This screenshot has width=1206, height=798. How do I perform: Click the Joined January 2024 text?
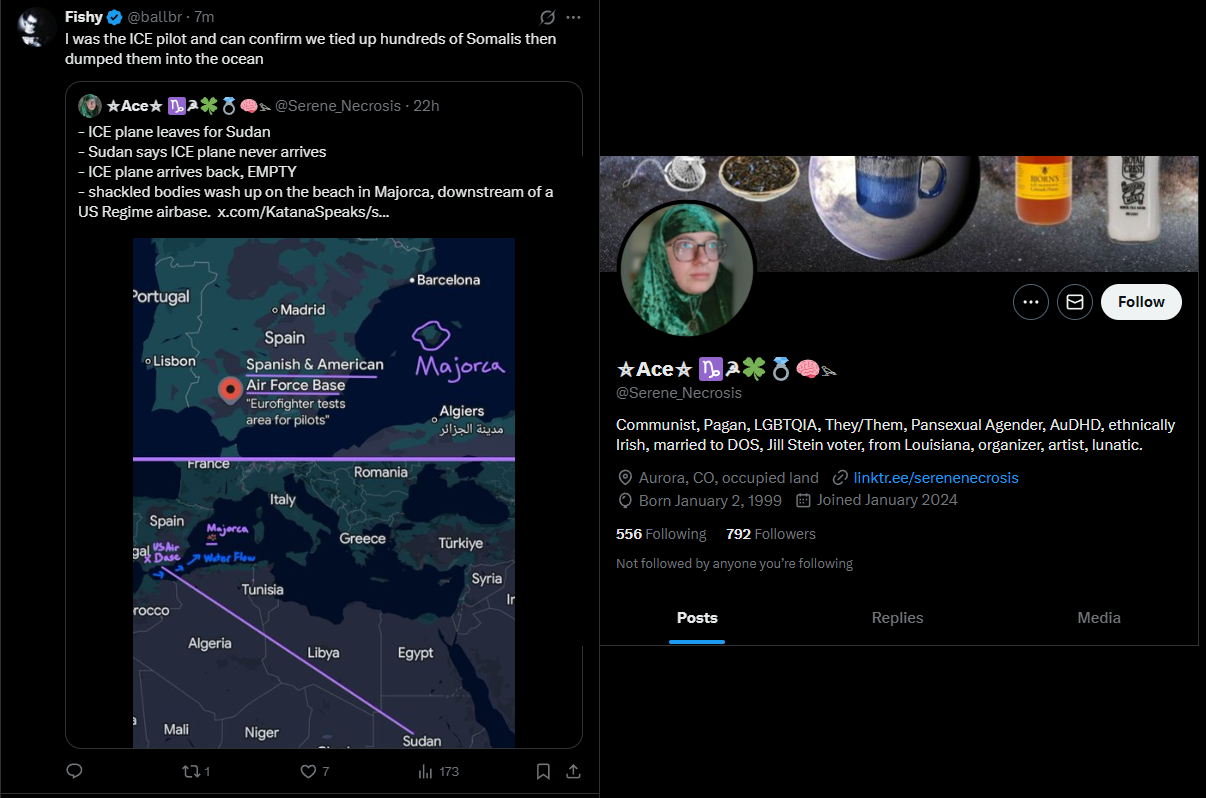[x=887, y=500]
